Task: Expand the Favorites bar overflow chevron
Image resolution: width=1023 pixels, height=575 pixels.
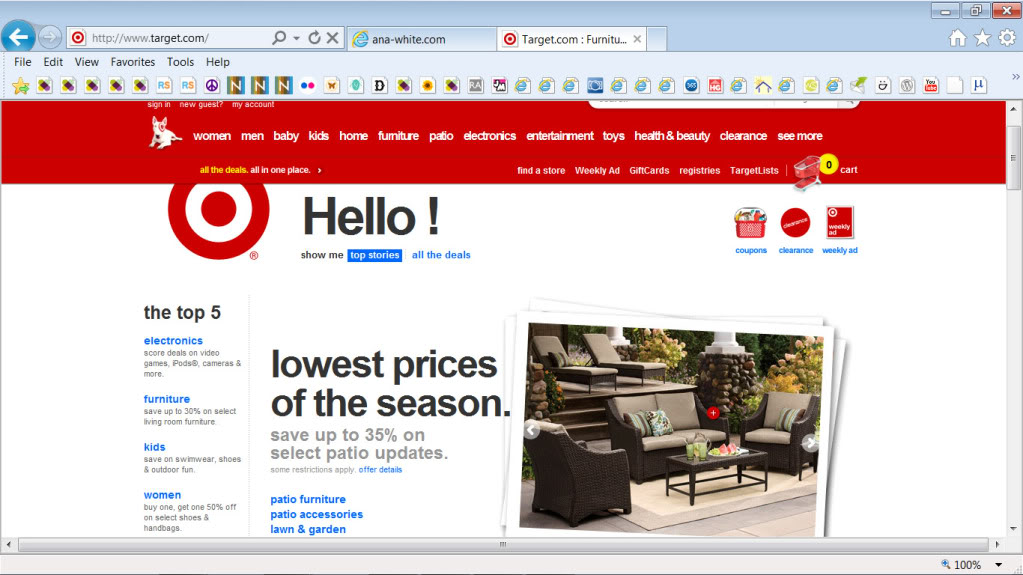Action: (x=1015, y=77)
